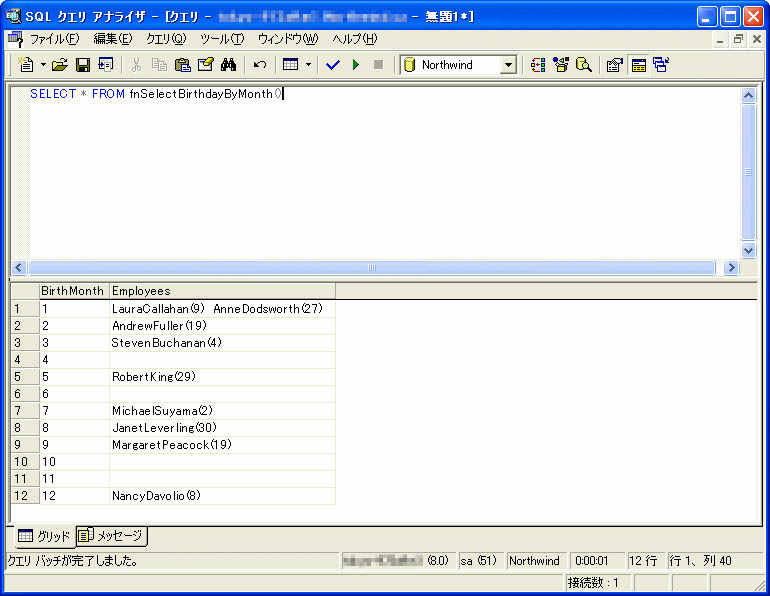This screenshot has height=596, width=770.
Task: Click the execute mode grid icon
Action: click(291, 65)
